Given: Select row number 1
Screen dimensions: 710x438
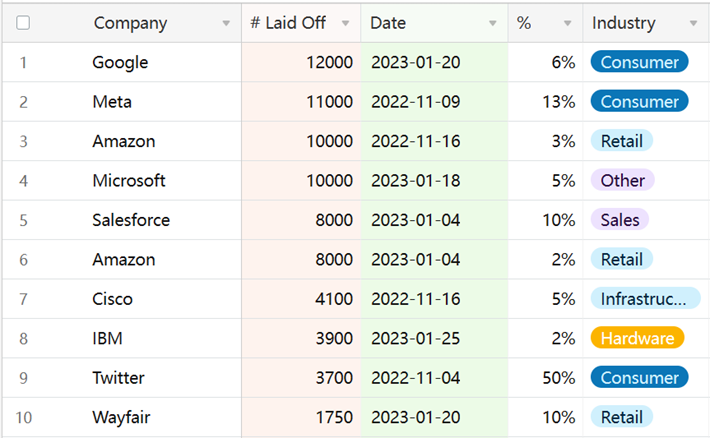Looking at the screenshot, I should click(23, 62).
